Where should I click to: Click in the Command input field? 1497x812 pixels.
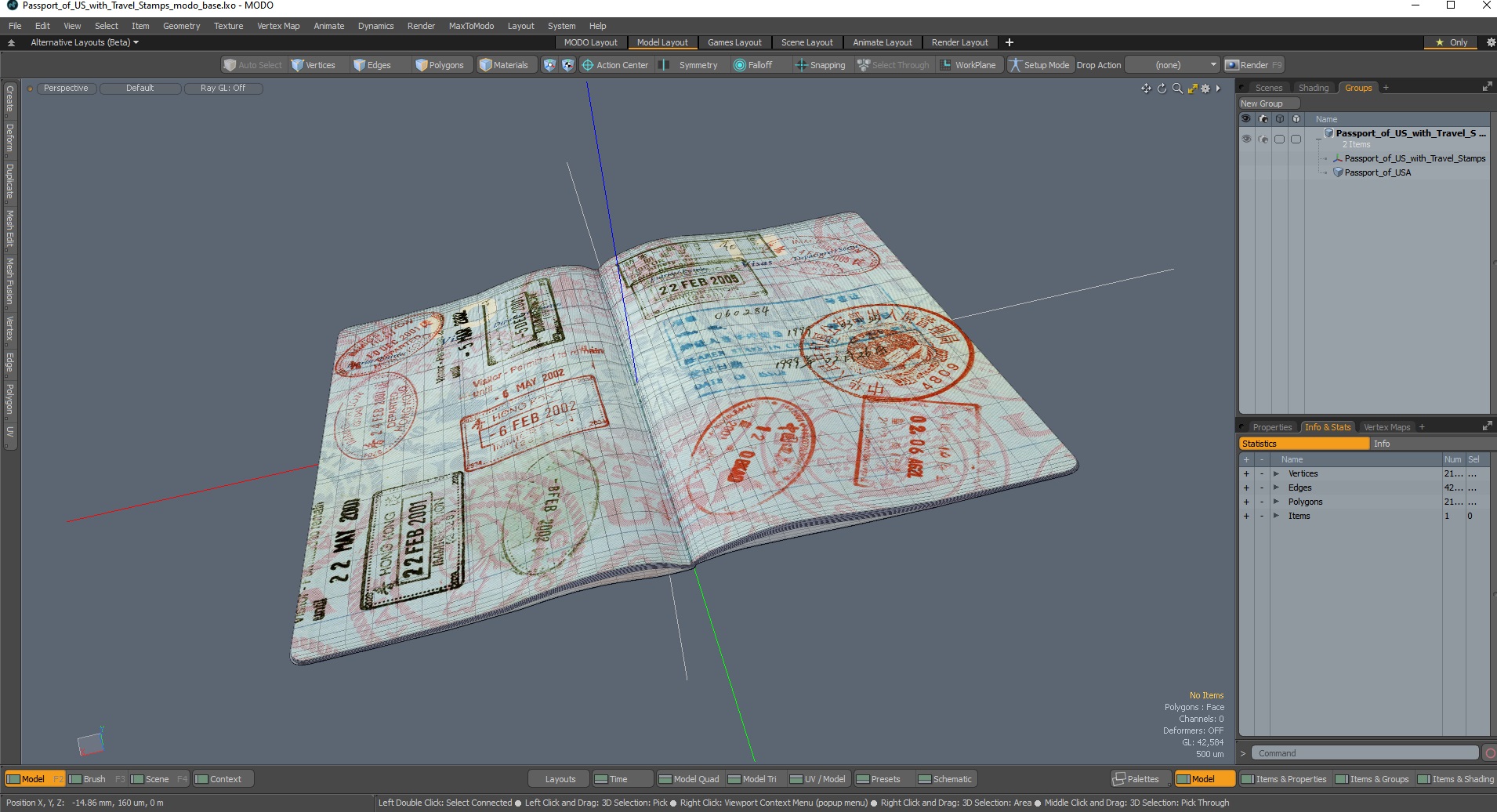coord(1365,753)
